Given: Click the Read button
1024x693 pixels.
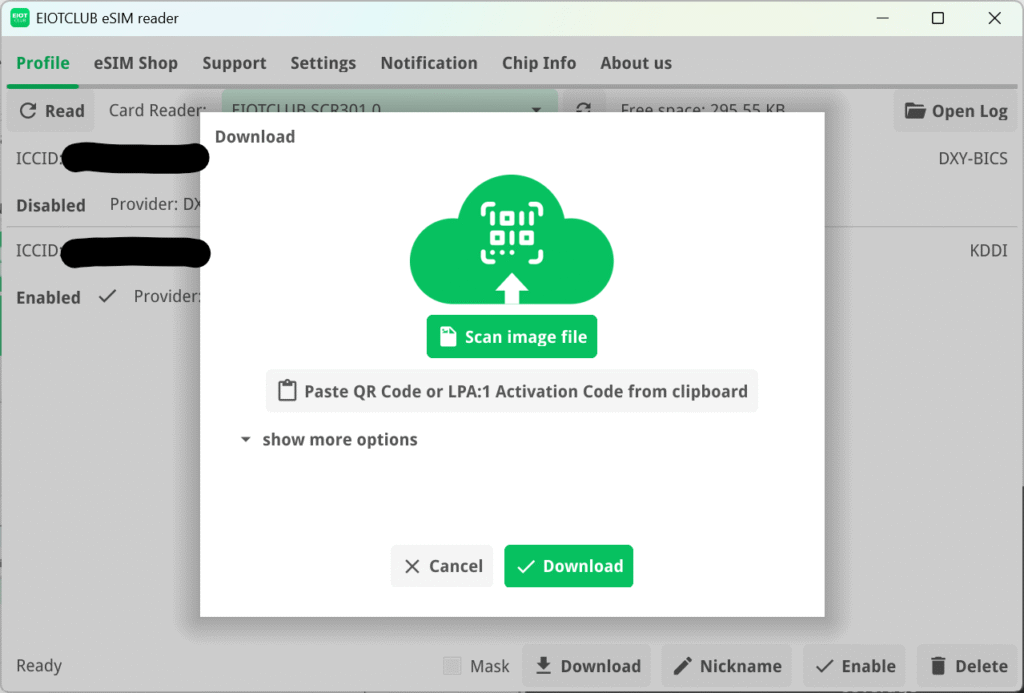Looking at the screenshot, I should click(52, 110).
